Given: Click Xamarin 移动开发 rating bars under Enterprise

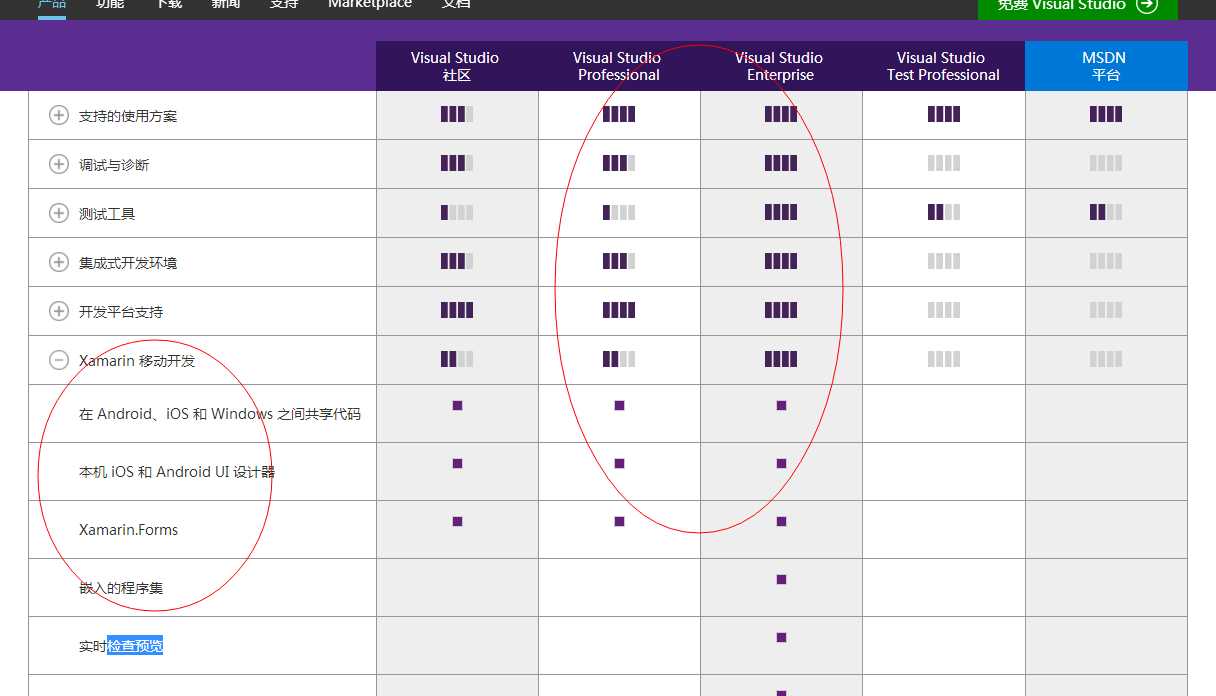Looking at the screenshot, I should point(781,359).
